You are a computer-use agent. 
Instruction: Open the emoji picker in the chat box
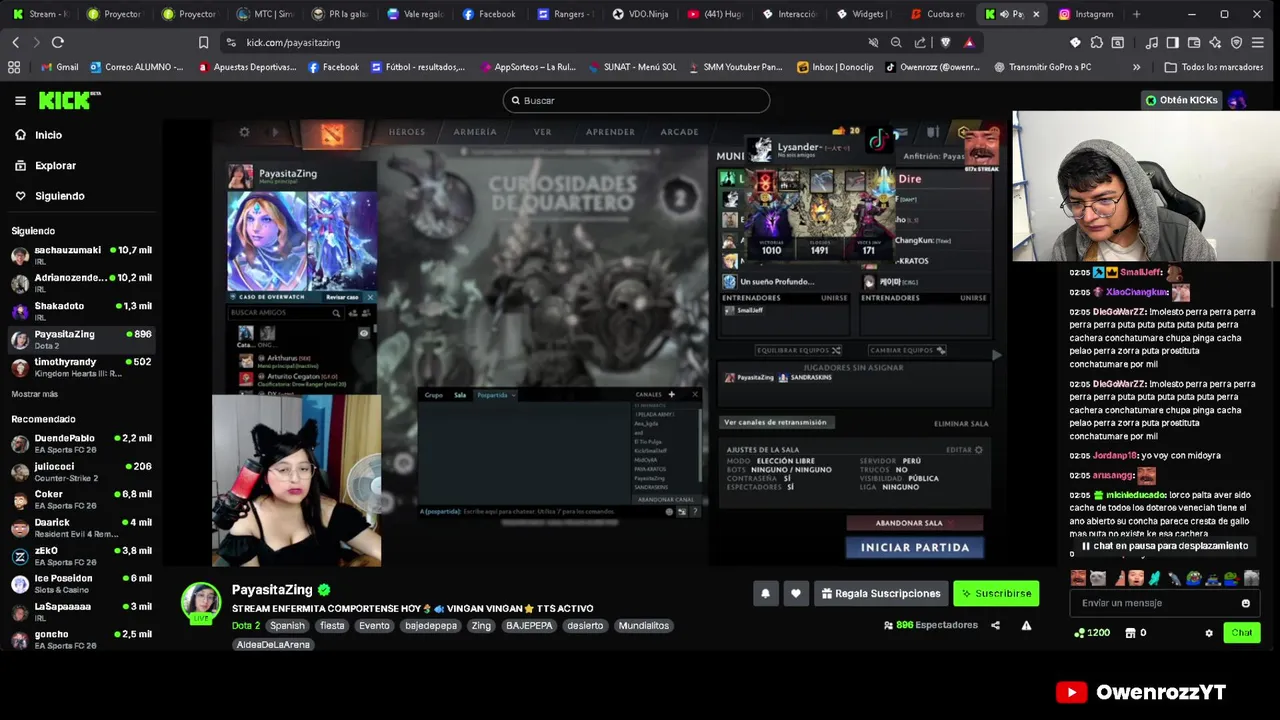[1245, 603]
